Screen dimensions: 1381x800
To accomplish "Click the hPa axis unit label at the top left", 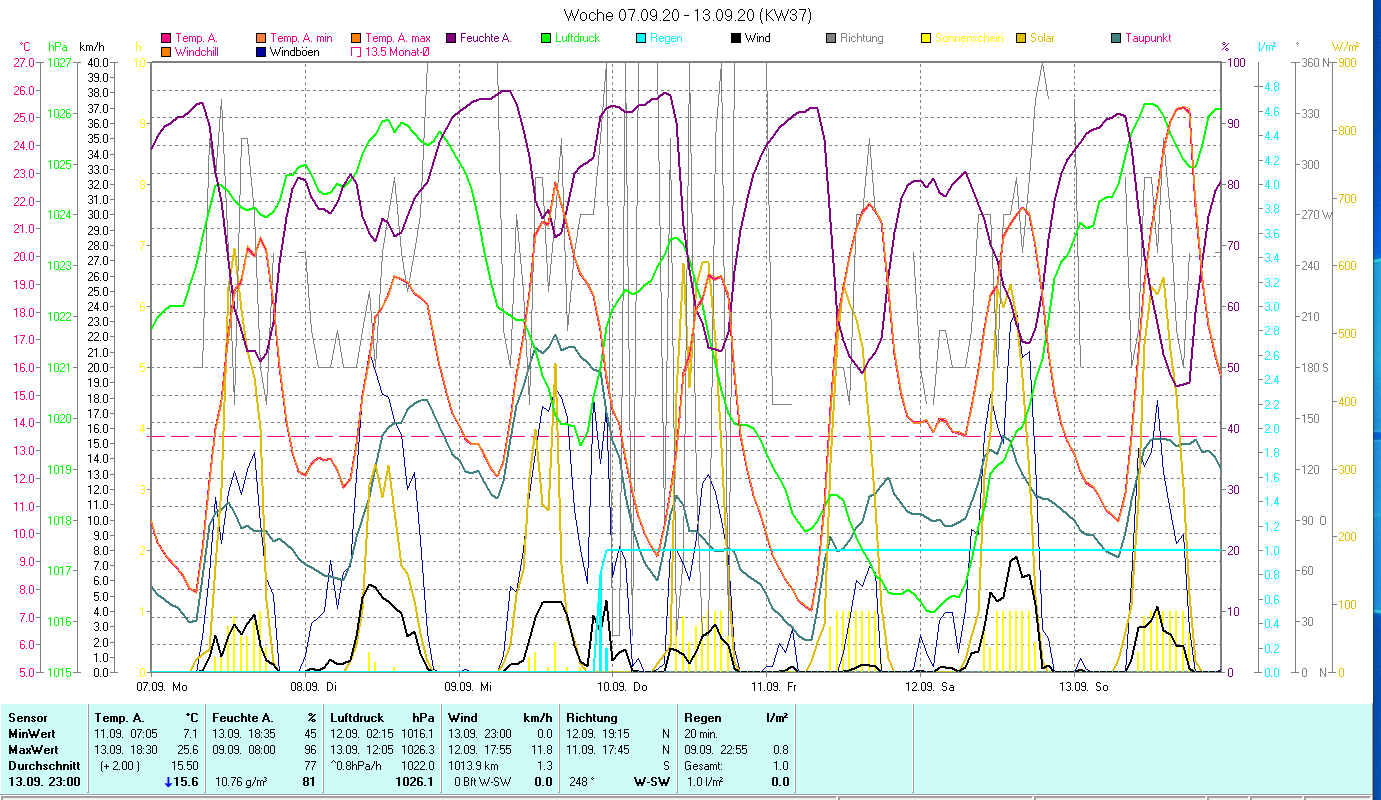I will pos(58,47).
